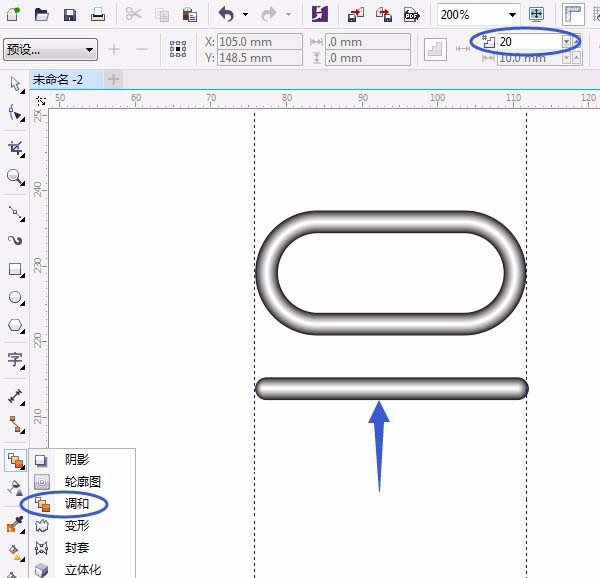Print the document
600x578 pixels.
pyautogui.click(x=98, y=15)
